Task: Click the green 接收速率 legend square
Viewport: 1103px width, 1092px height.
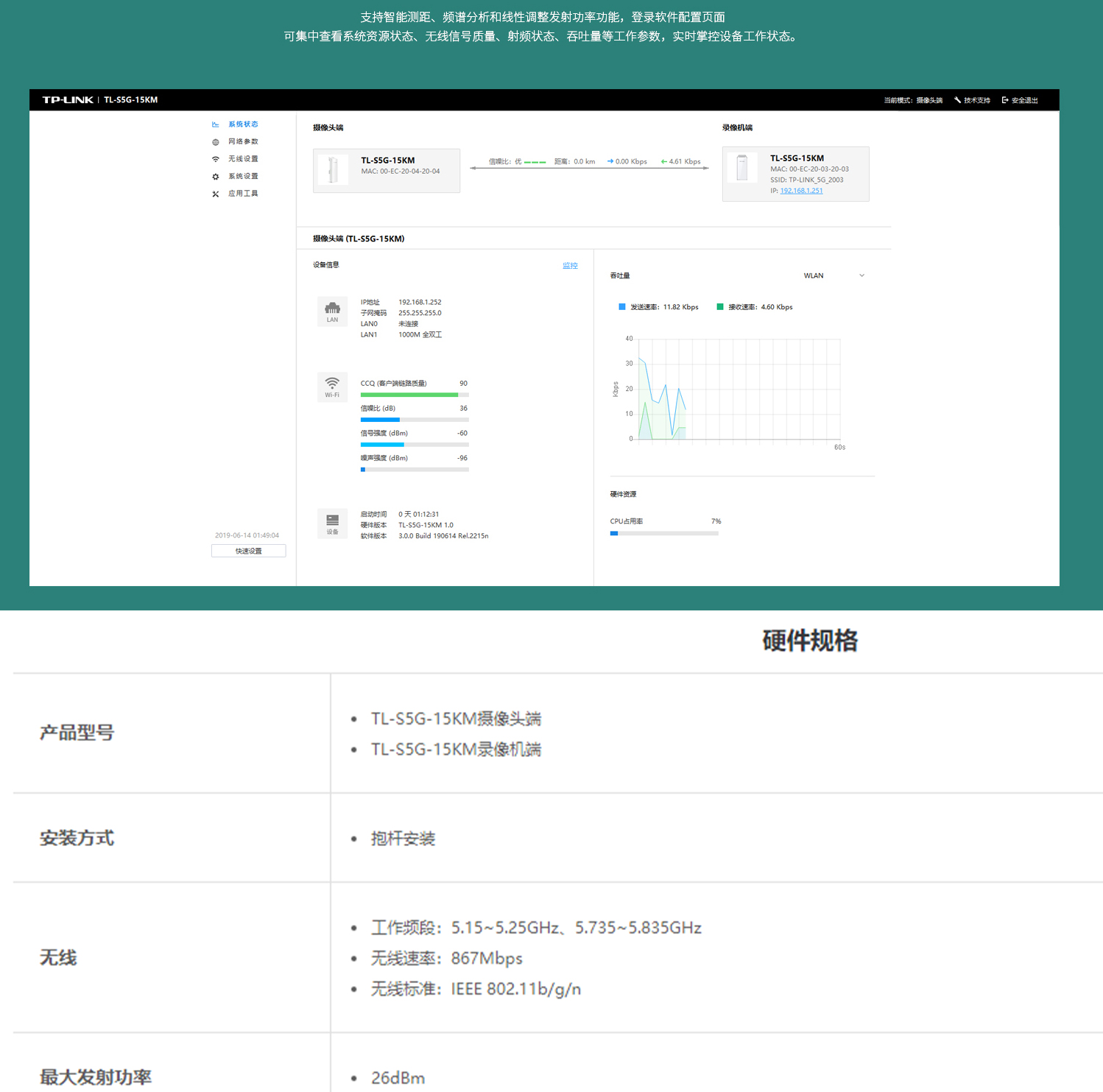Action: pyautogui.click(x=720, y=307)
